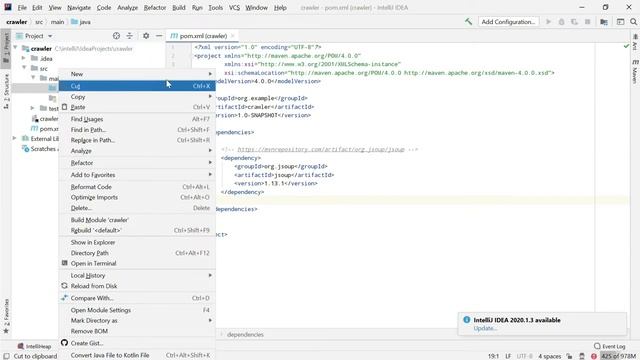This screenshot has width=640, height=360.
Task: Click the red error indicator in status bar
Action: (594, 356)
